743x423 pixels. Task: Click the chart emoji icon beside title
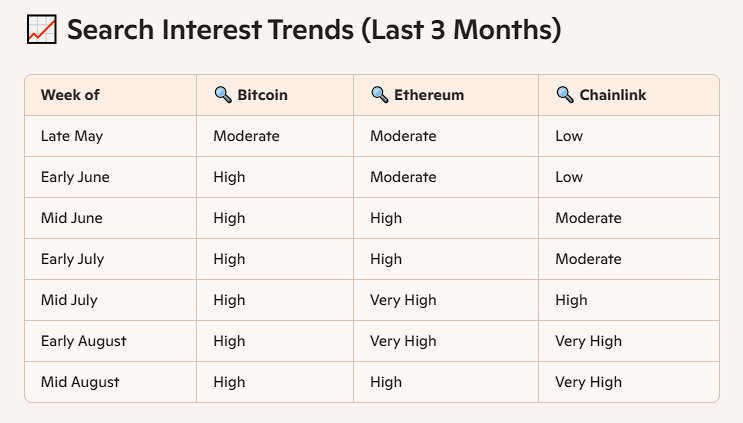point(42,29)
